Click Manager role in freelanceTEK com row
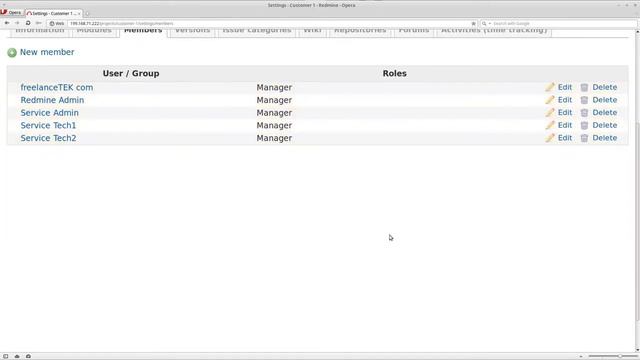640x360 pixels. (x=274, y=87)
